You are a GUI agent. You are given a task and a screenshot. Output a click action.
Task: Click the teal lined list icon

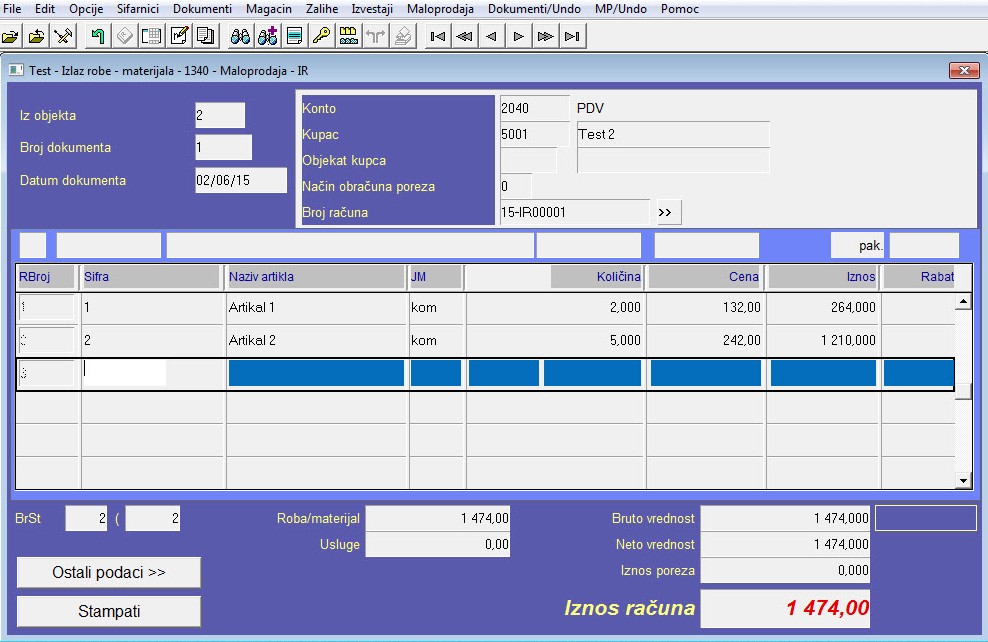tap(294, 37)
